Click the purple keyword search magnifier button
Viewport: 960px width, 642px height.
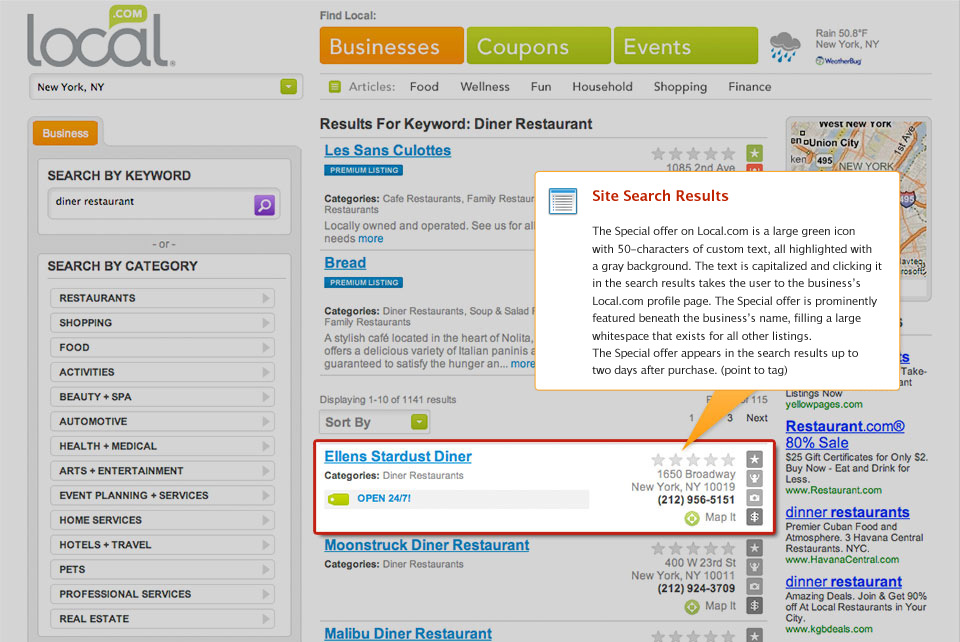tap(264, 205)
